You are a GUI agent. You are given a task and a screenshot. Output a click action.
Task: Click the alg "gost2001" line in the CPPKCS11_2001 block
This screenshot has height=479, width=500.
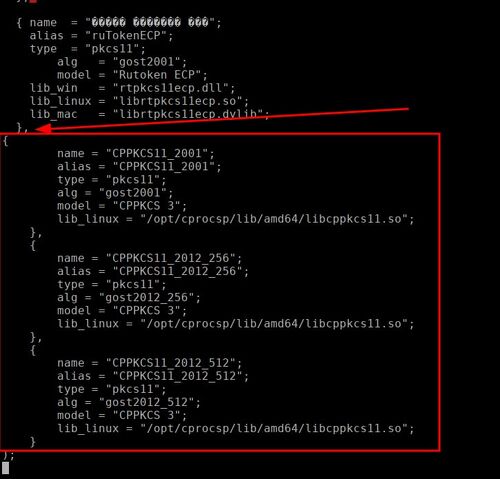click(115, 193)
